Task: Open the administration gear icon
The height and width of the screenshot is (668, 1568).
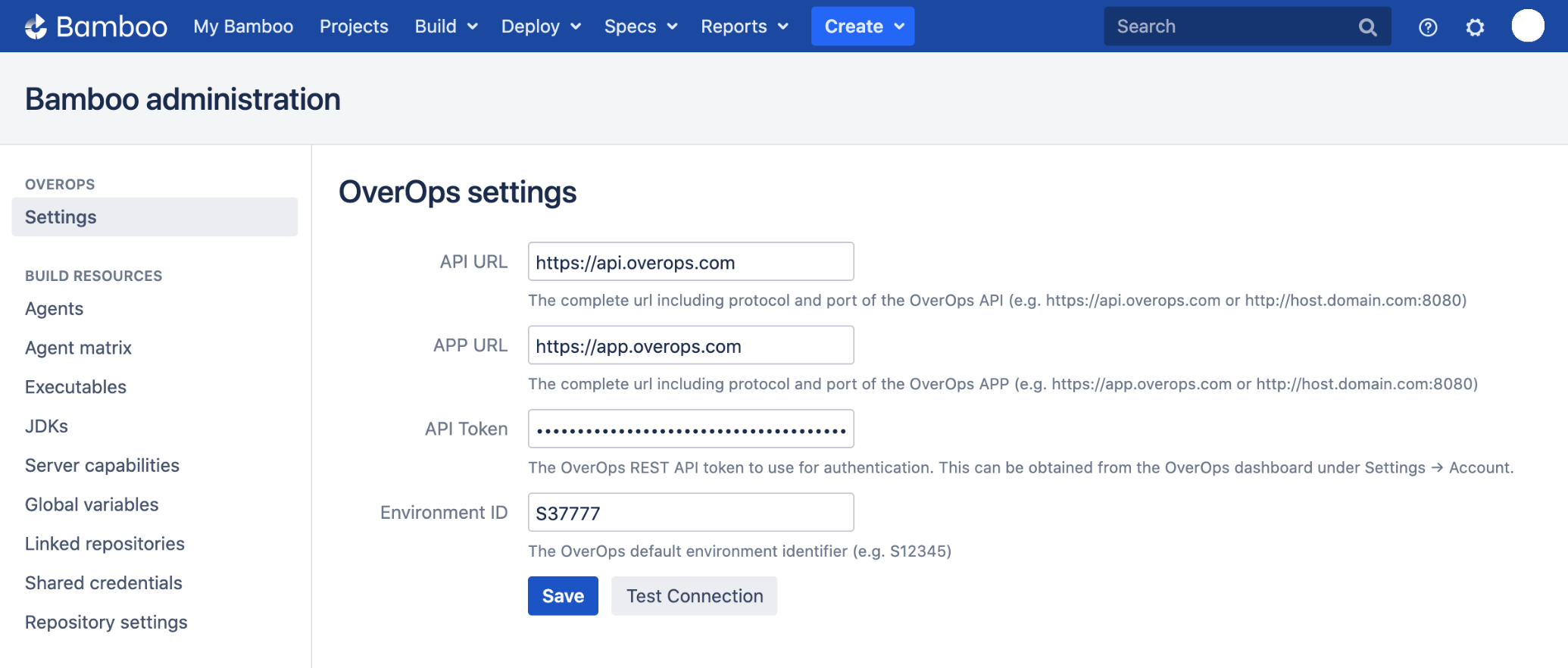Action: pos(1475,27)
